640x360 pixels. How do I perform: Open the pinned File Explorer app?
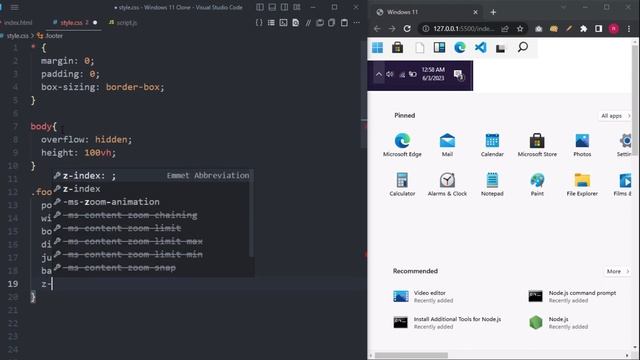[x=582, y=184]
